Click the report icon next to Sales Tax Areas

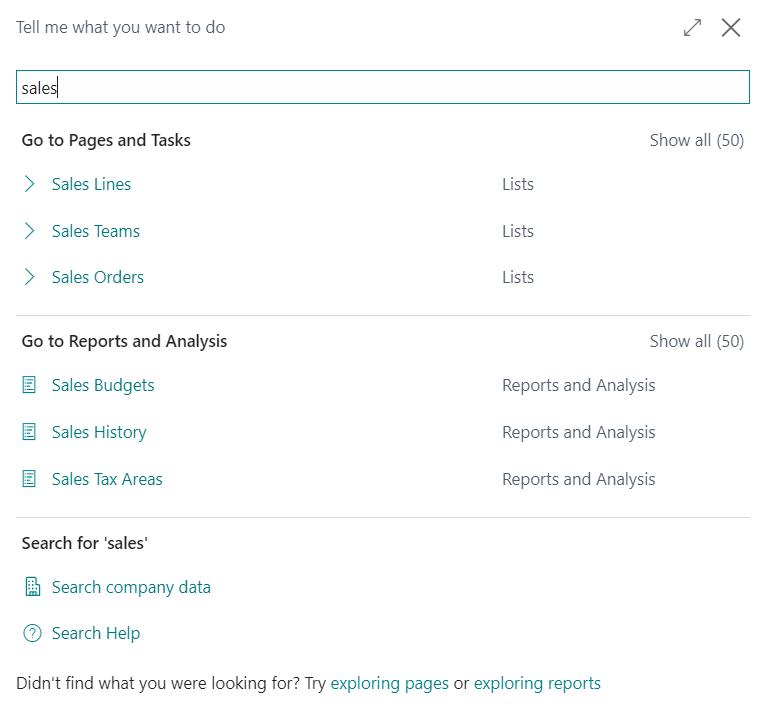[29, 479]
